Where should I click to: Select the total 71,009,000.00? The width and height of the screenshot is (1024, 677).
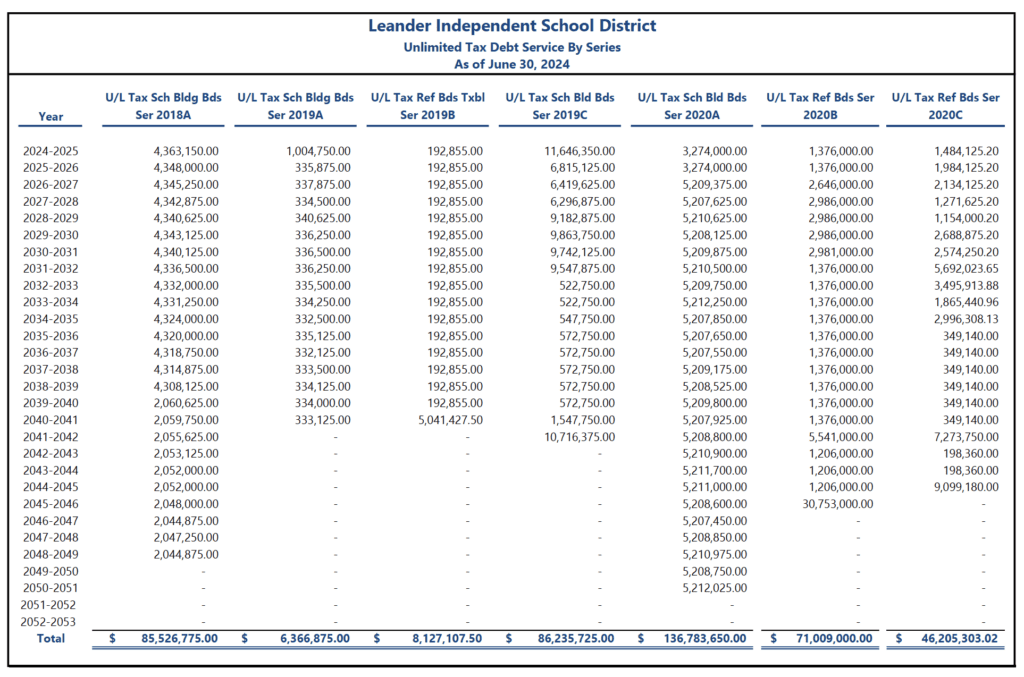[834, 638]
